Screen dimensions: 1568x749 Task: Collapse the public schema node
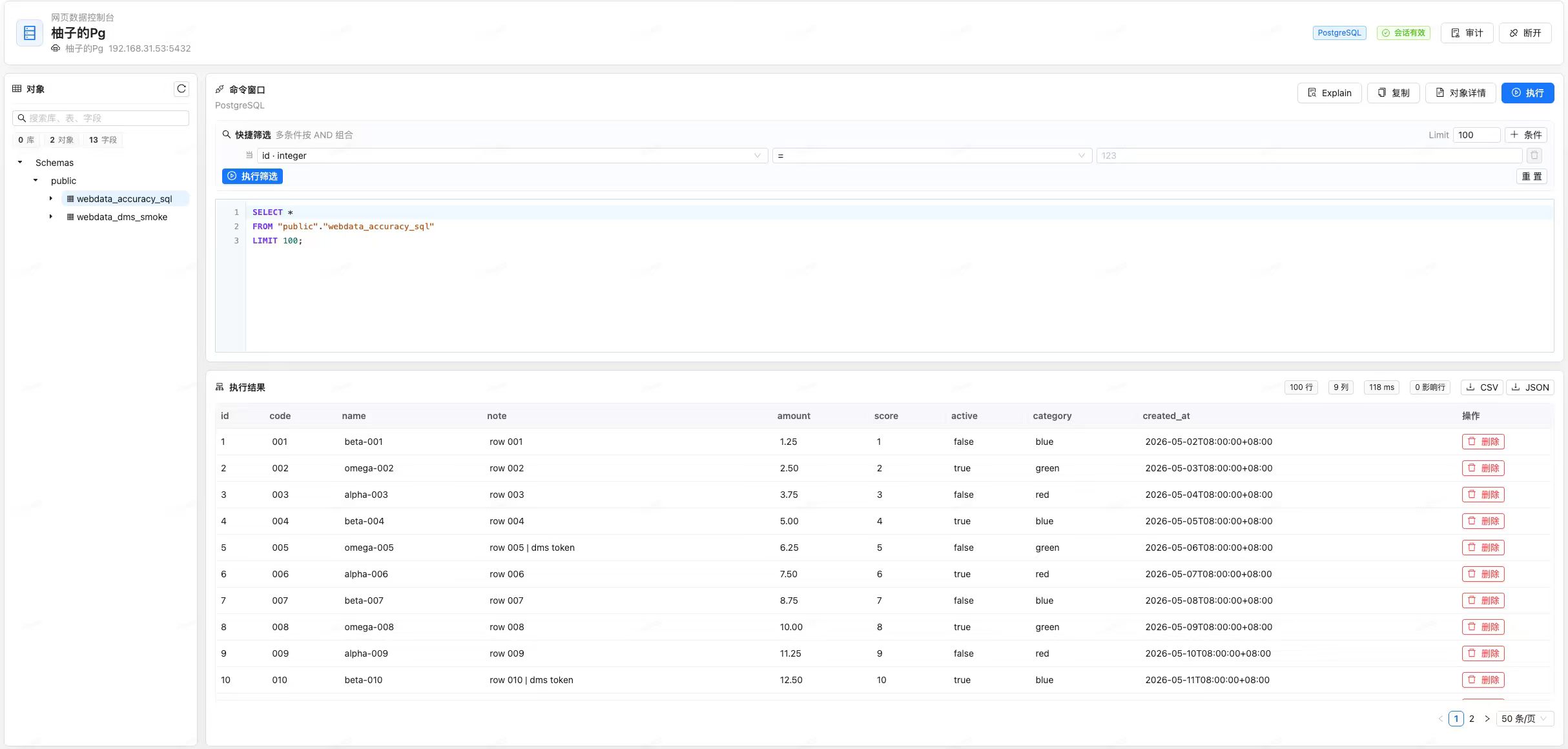[36, 181]
